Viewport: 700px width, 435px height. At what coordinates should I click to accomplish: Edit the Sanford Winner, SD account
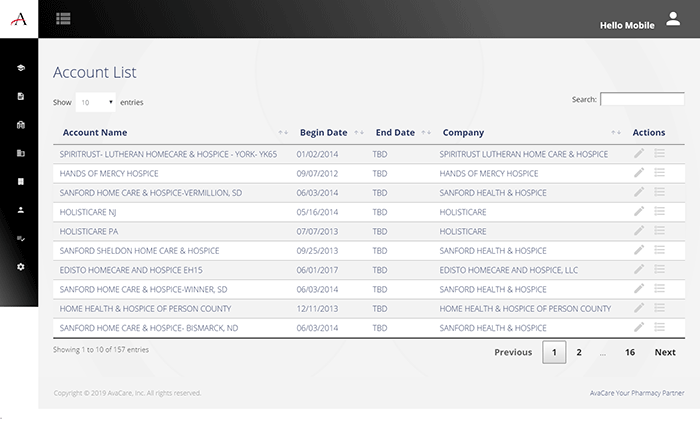pyautogui.click(x=639, y=289)
